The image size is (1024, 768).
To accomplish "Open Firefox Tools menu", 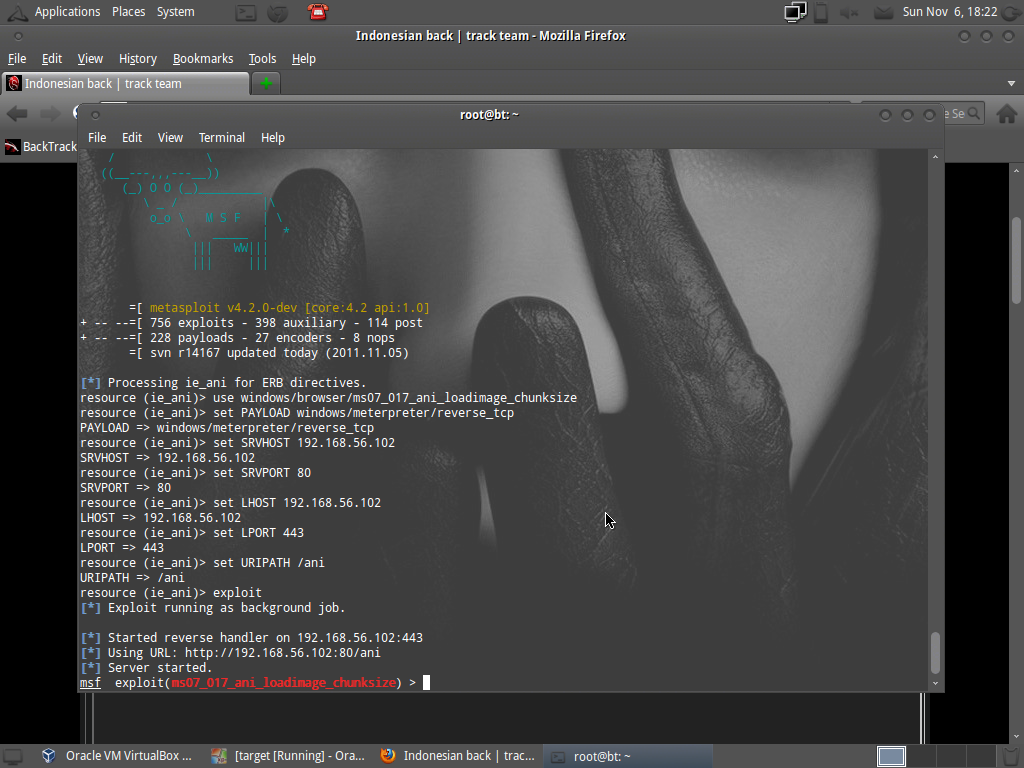I will tap(263, 59).
